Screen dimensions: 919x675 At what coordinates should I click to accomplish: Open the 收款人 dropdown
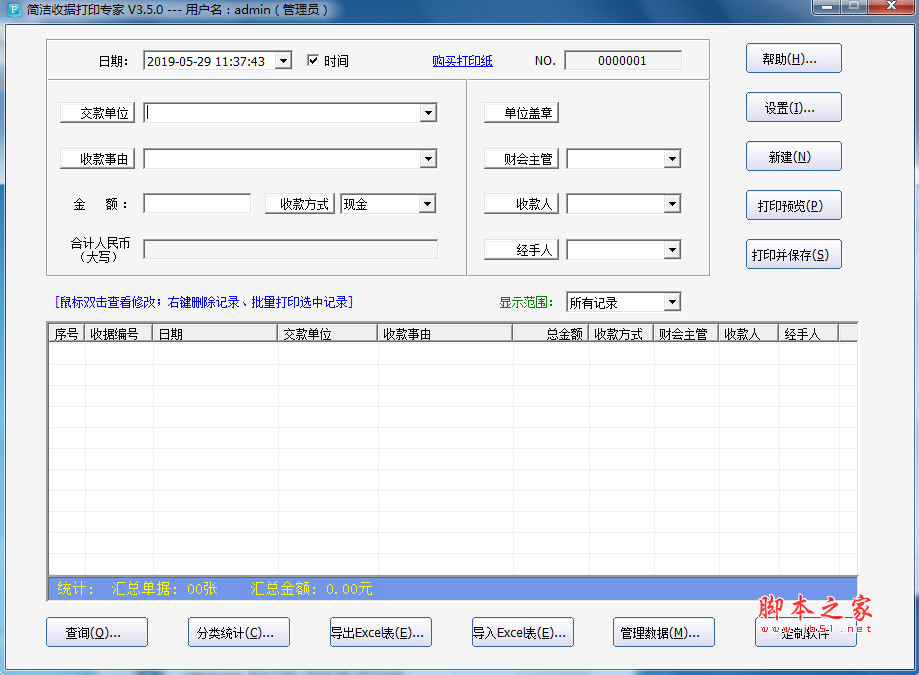tap(671, 203)
